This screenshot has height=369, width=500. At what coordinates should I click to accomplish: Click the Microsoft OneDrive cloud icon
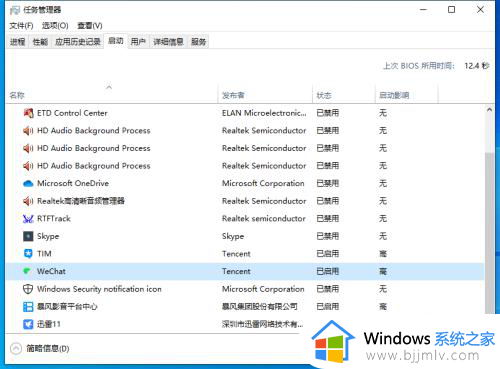[28, 183]
